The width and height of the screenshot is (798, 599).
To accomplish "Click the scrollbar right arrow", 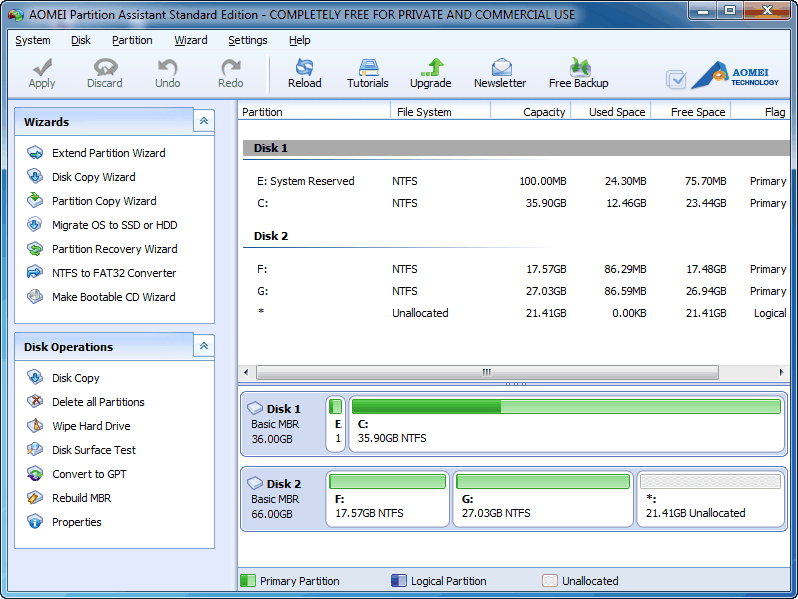I will point(781,373).
